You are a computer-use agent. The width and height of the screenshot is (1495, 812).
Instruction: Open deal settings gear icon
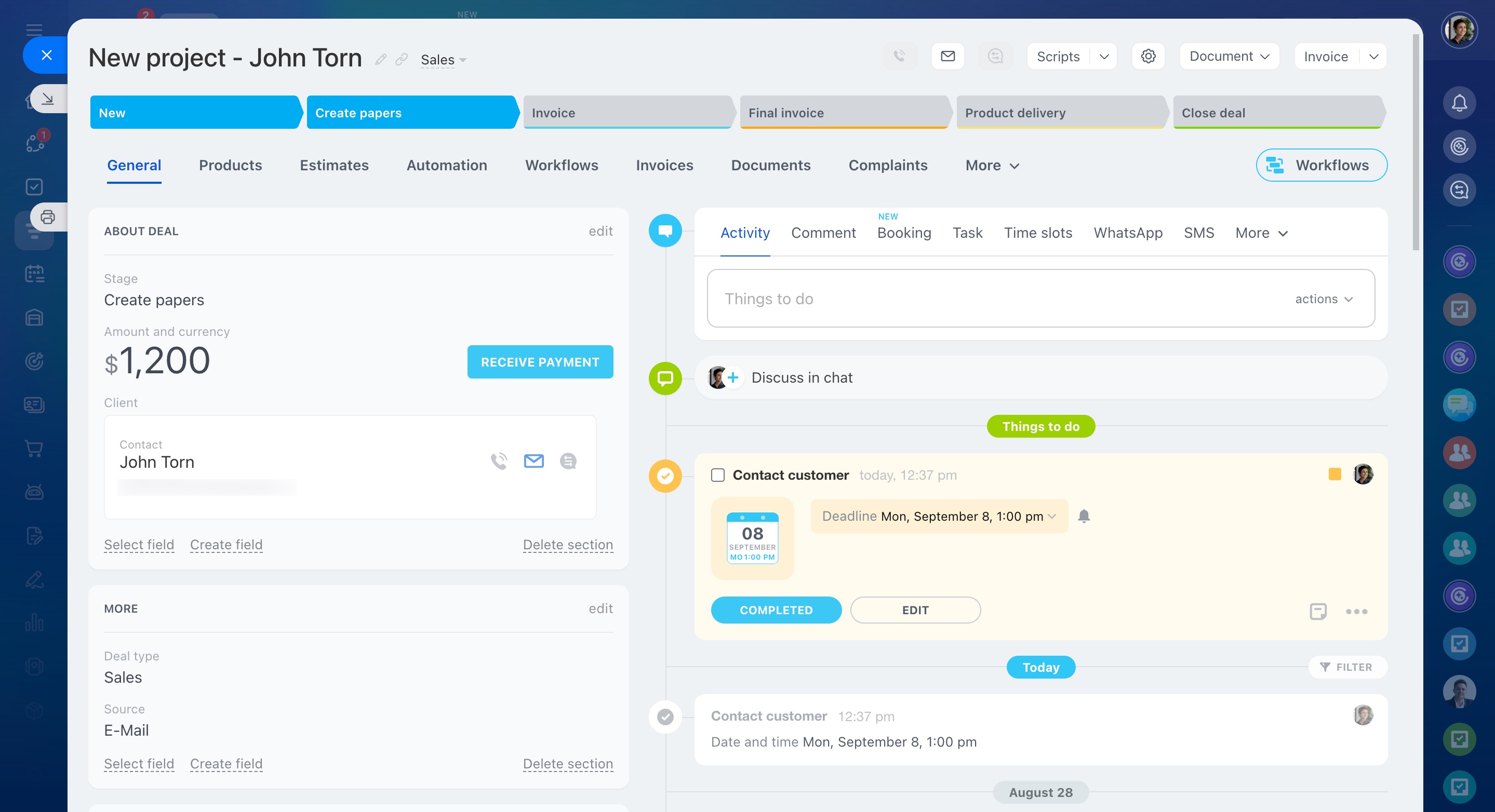pos(1148,56)
